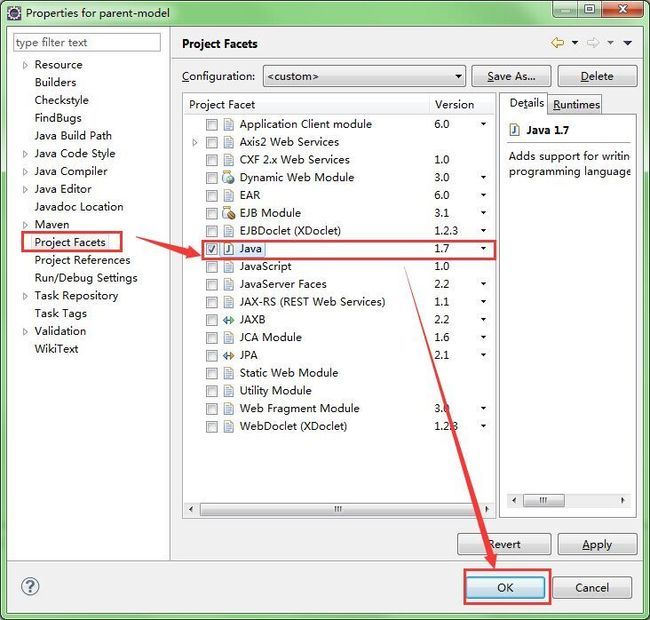Image resolution: width=650 pixels, height=620 pixels.
Task: Open the back history dropdown arrow
Action: [x=575, y=42]
